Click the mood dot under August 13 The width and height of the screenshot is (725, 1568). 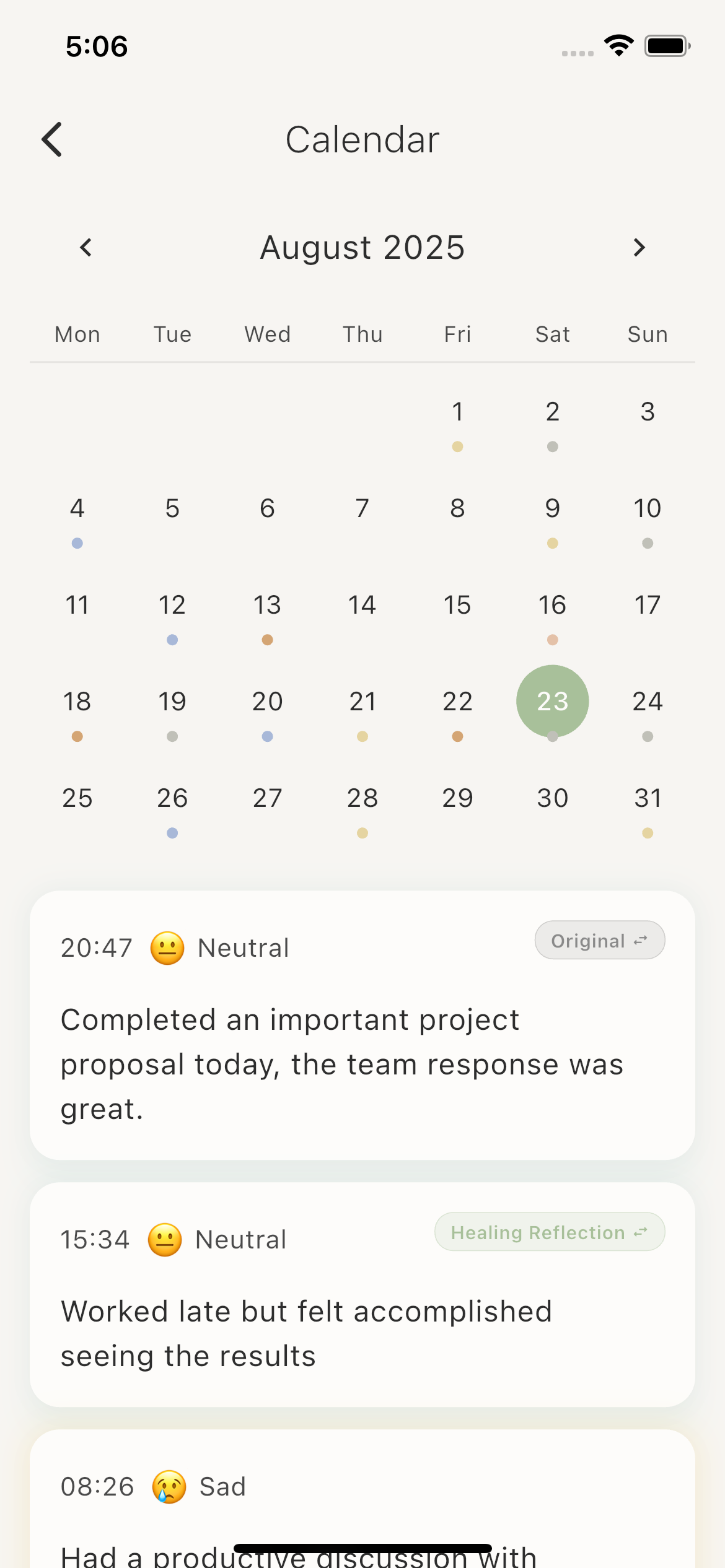[267, 640]
